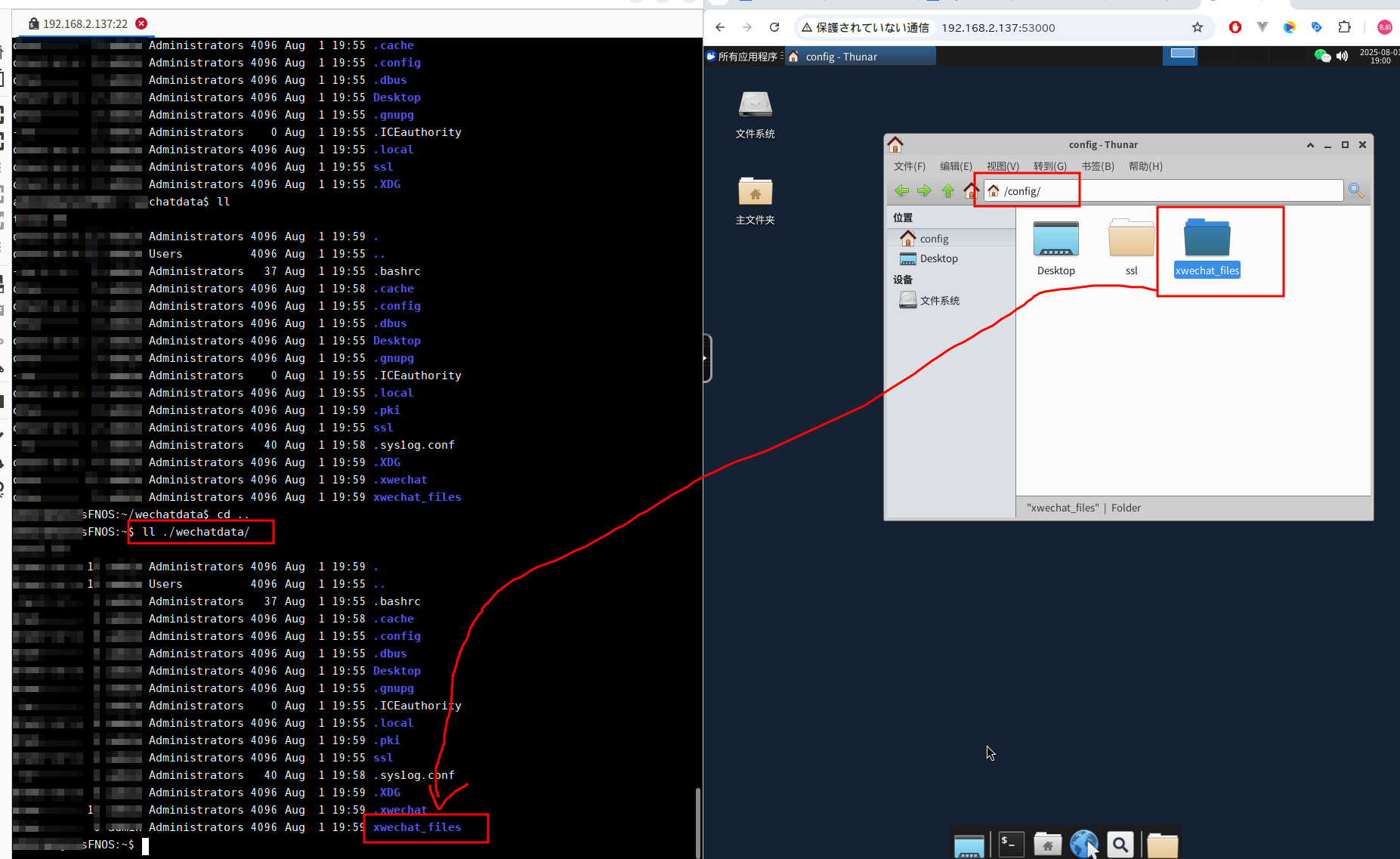The height and width of the screenshot is (859, 1400).
Task: Select 文件系统 in Thunar sidebar devices
Action: [x=939, y=301]
